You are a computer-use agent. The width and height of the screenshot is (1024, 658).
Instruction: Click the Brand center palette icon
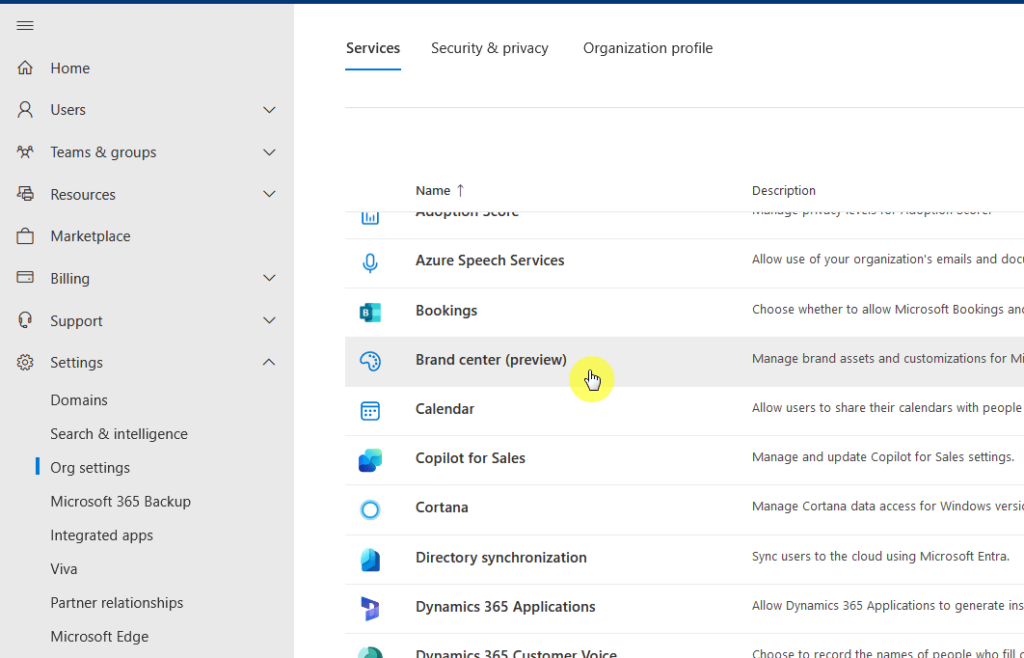(370, 361)
